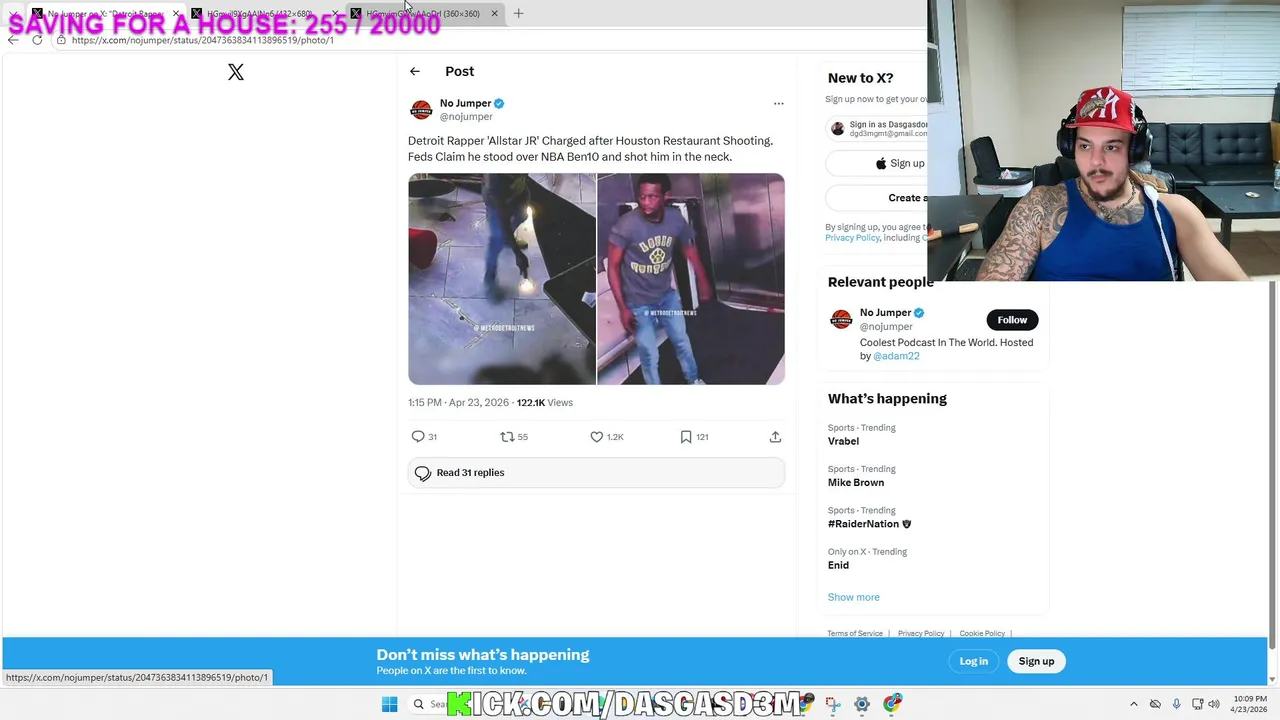The image size is (1280, 720).
Task: Close the No Jumper on X tab
Action: [x=176, y=13]
